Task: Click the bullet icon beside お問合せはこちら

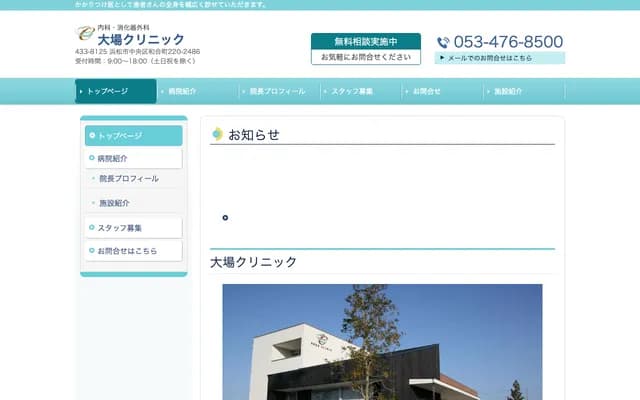Action: 92,250
